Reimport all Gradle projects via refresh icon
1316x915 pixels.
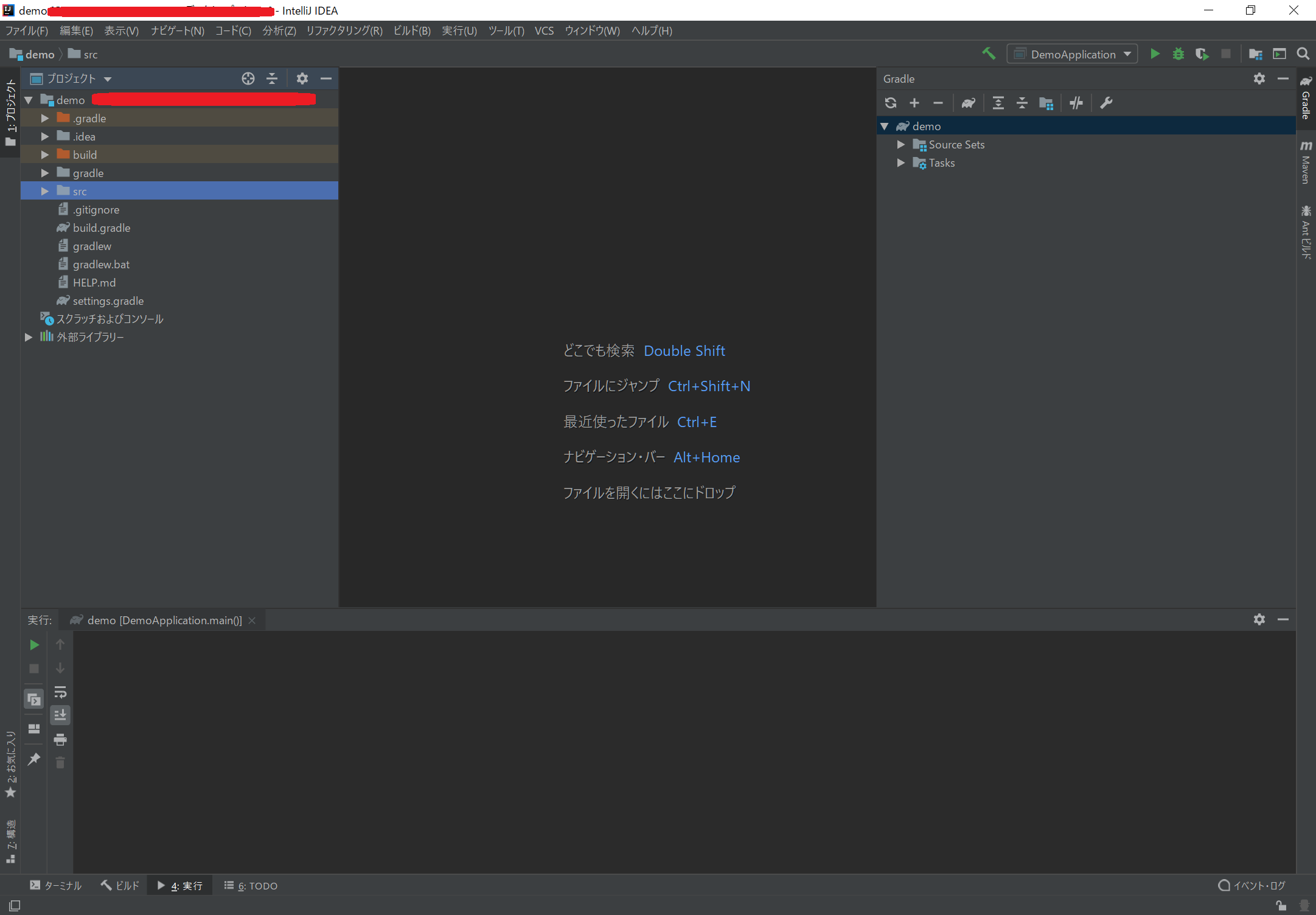pos(891,103)
